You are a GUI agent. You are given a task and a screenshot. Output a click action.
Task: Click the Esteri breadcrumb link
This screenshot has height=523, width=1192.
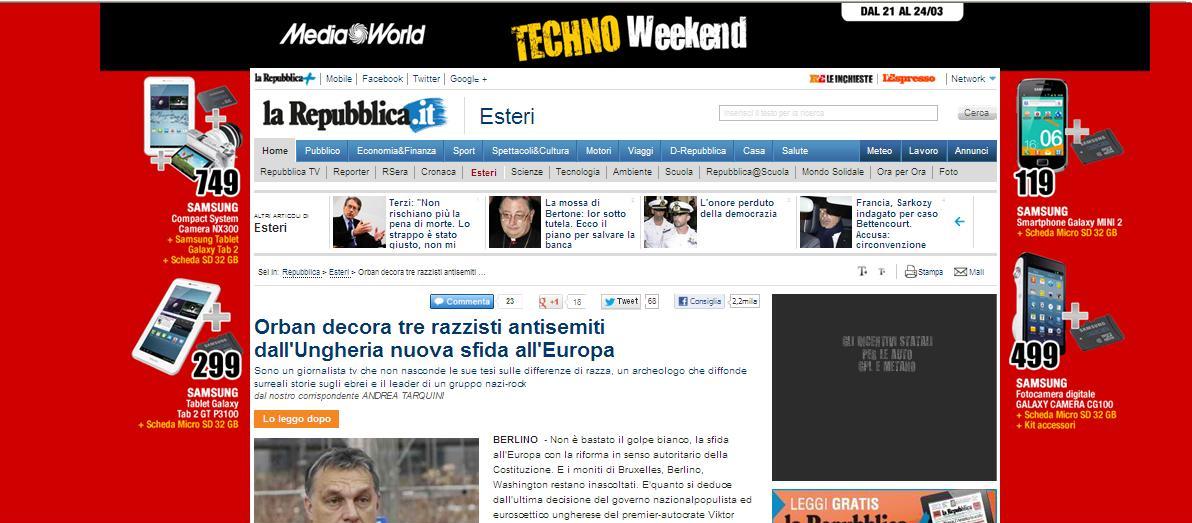tap(339, 272)
